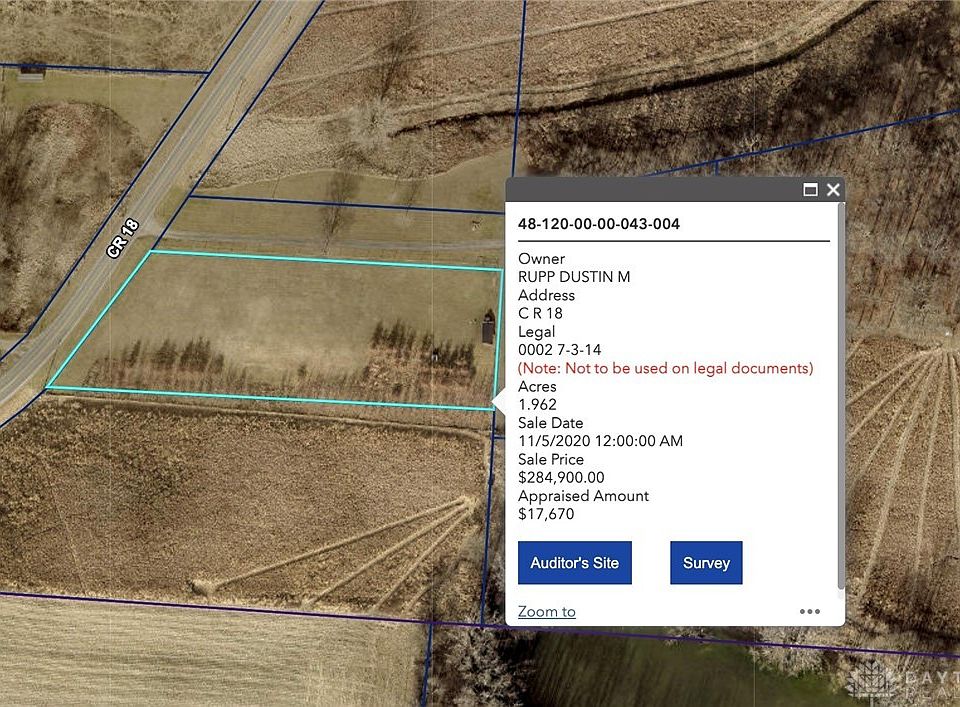The height and width of the screenshot is (707, 960).
Task: Open the three-dot more options menu
Action: pyautogui.click(x=809, y=612)
